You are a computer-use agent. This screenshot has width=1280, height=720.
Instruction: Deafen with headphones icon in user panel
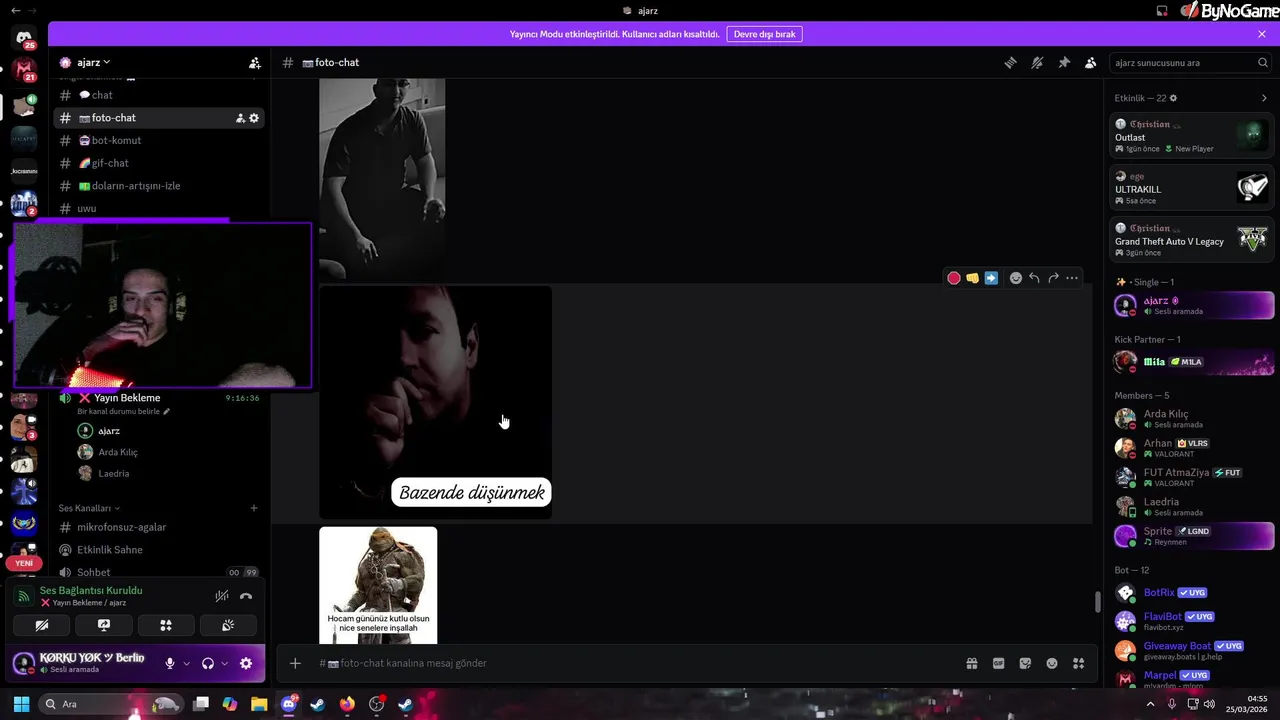pyautogui.click(x=208, y=663)
